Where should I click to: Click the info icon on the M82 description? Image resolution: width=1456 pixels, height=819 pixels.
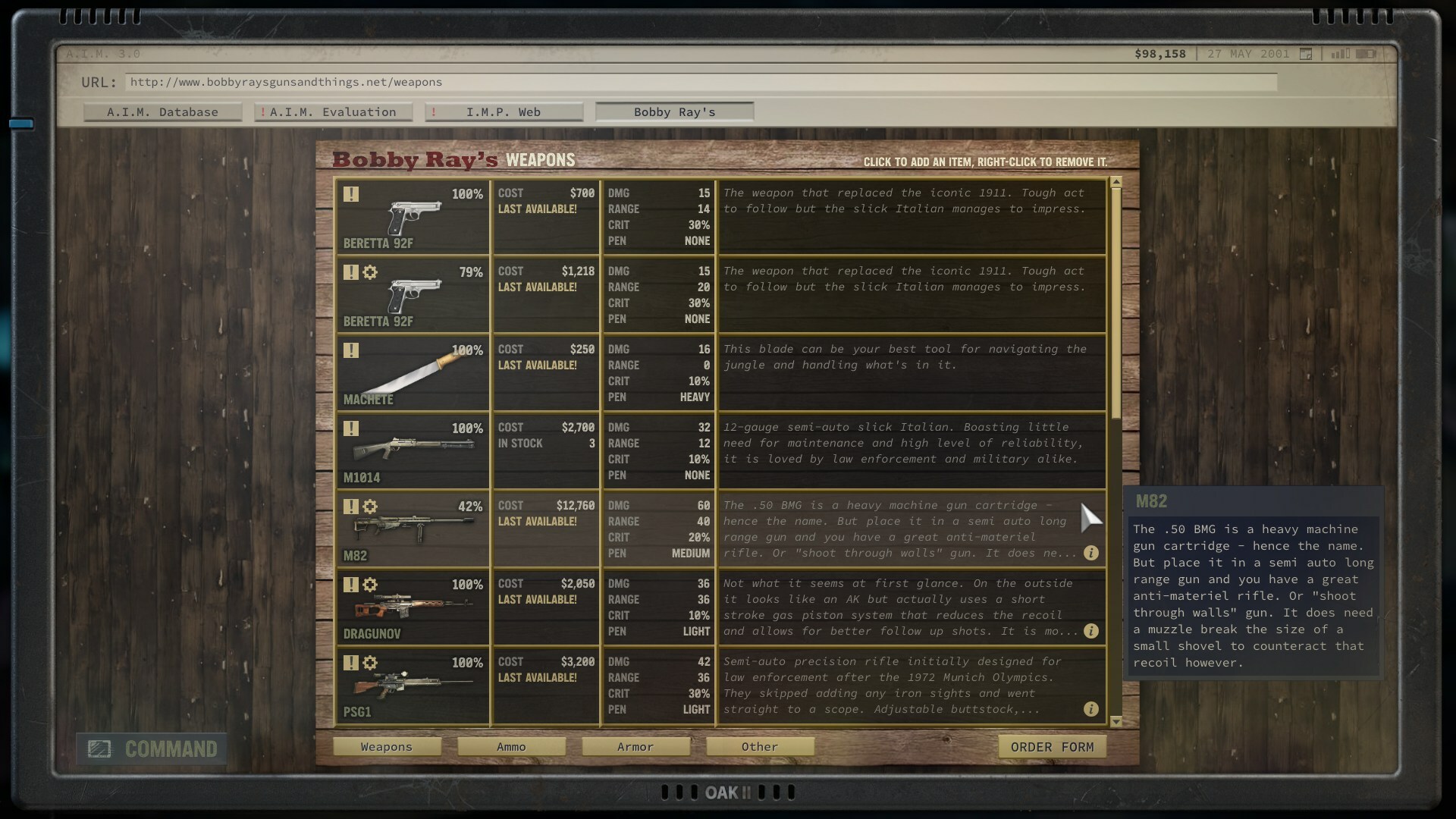pyautogui.click(x=1090, y=553)
